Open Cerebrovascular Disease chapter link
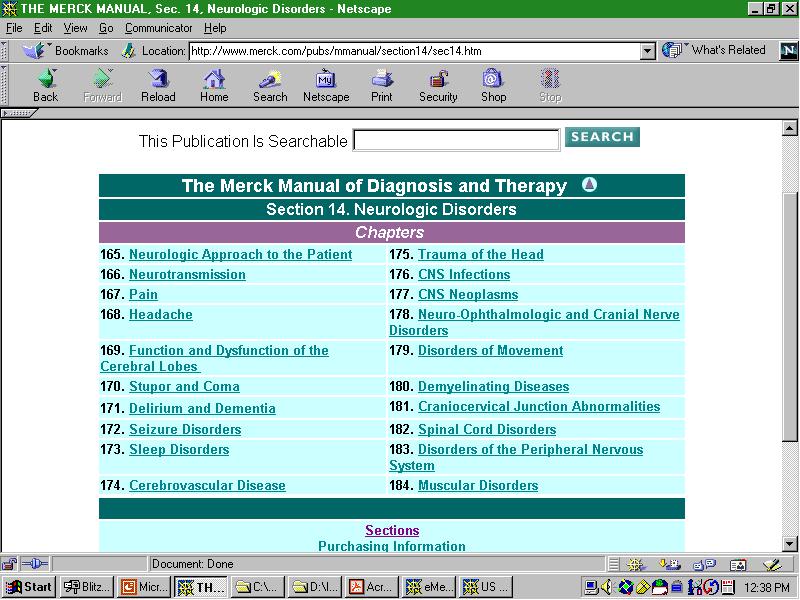The image size is (800, 600). 207,485
